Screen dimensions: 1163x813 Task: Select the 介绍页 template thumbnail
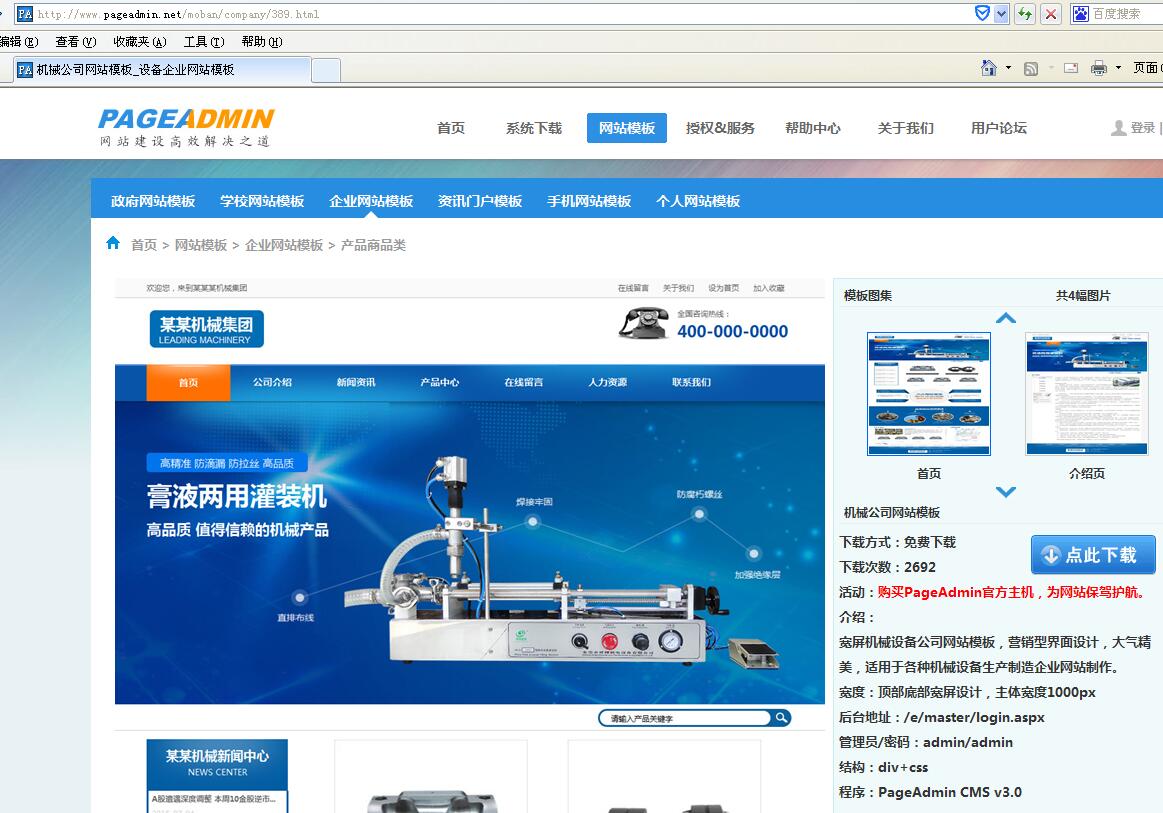[1086, 394]
